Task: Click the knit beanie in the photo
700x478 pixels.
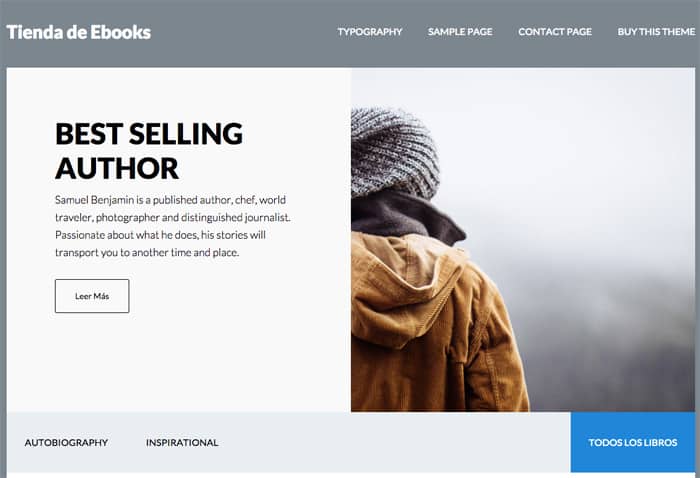Action: click(393, 152)
